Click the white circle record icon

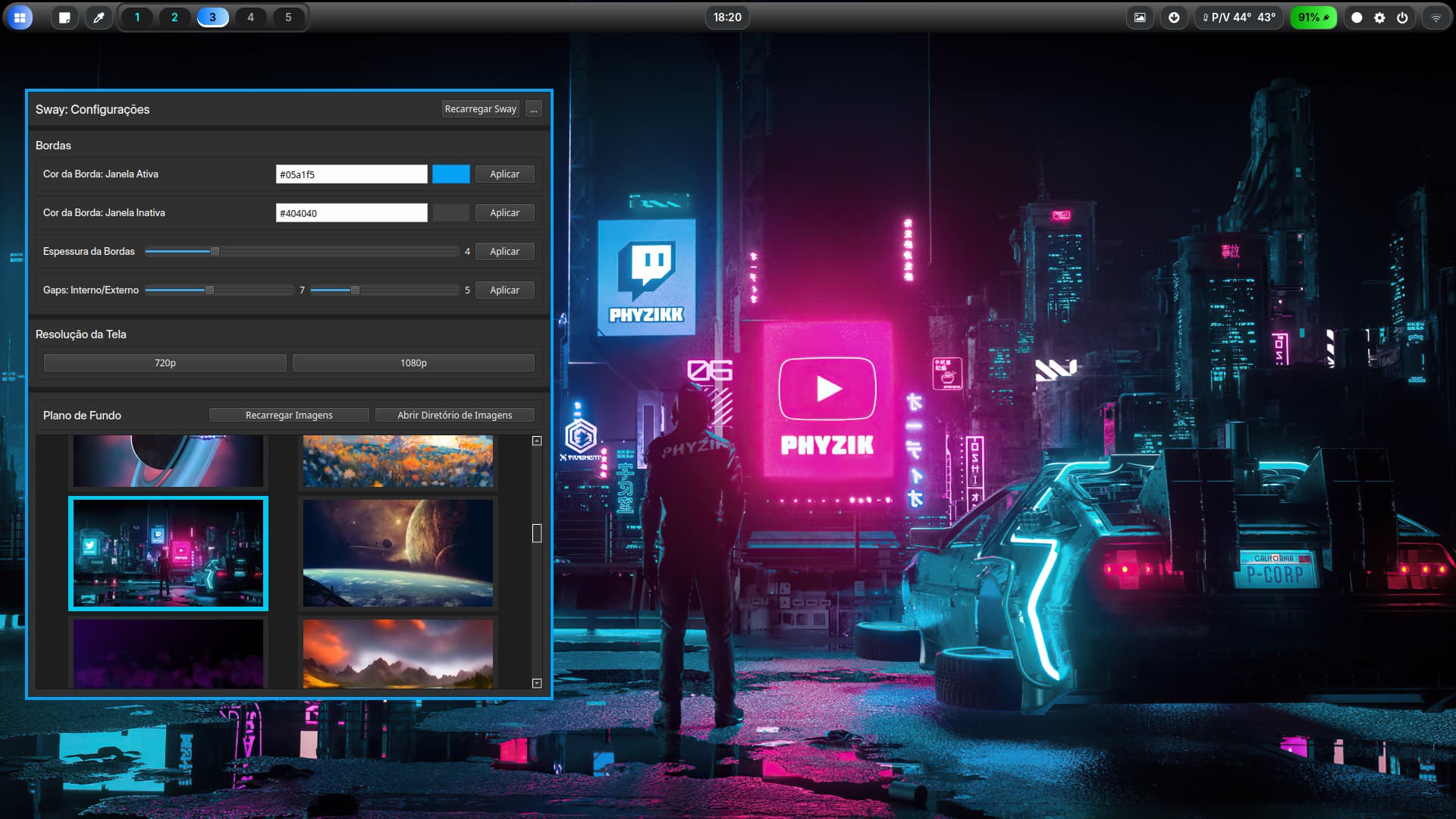(1357, 17)
